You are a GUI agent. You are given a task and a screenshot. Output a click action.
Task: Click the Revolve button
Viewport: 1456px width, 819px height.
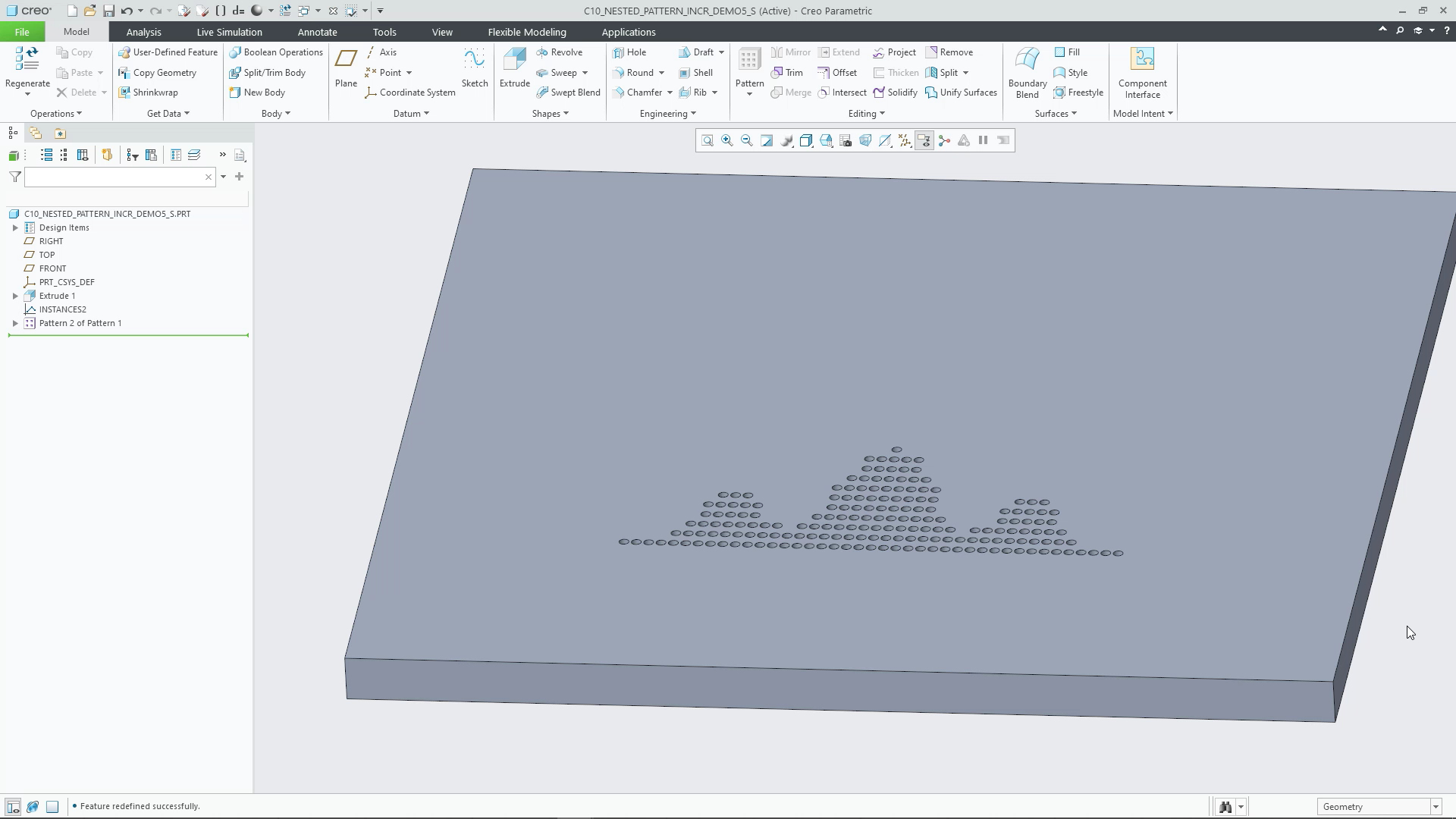click(559, 52)
